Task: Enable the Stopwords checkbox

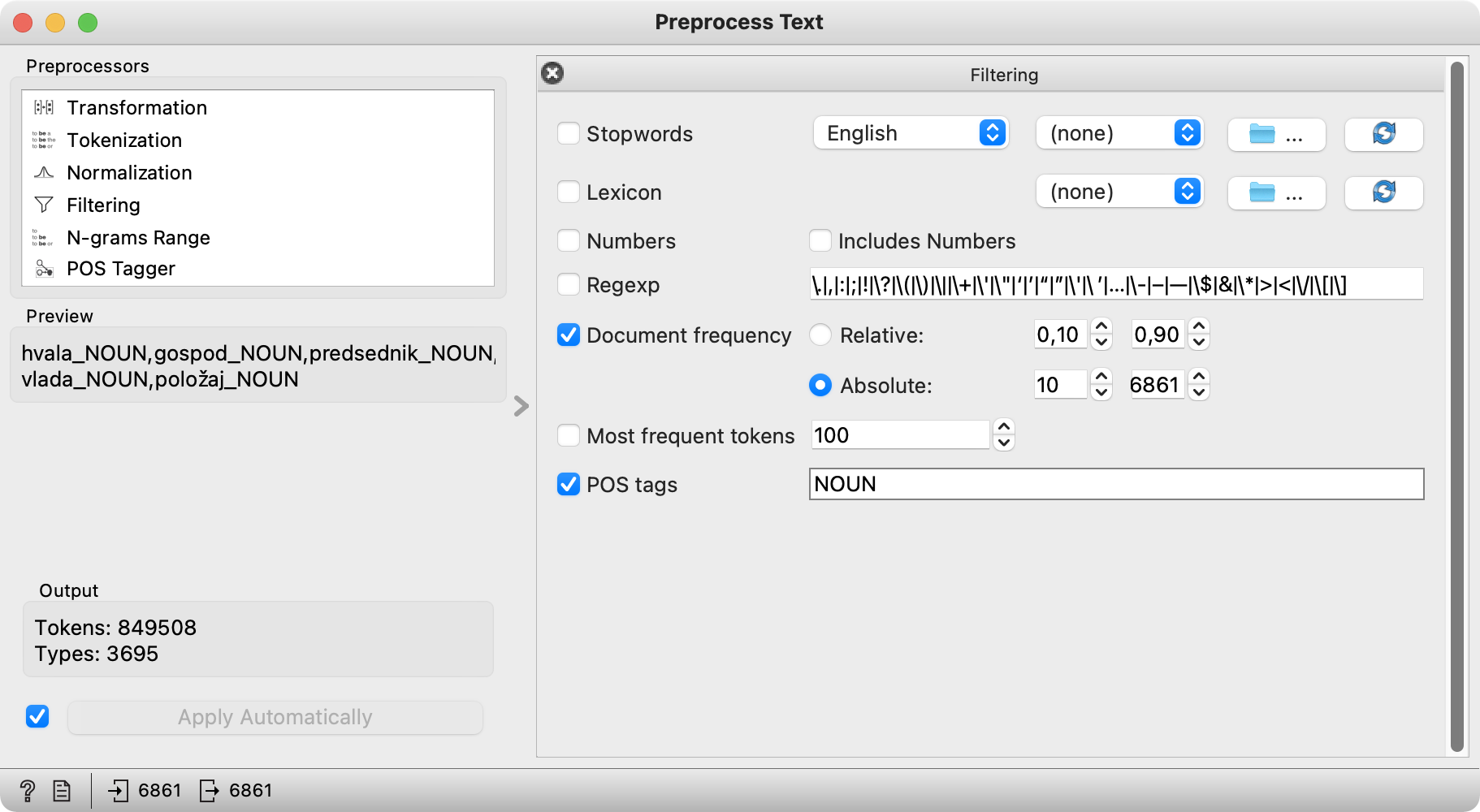Action: [569, 134]
